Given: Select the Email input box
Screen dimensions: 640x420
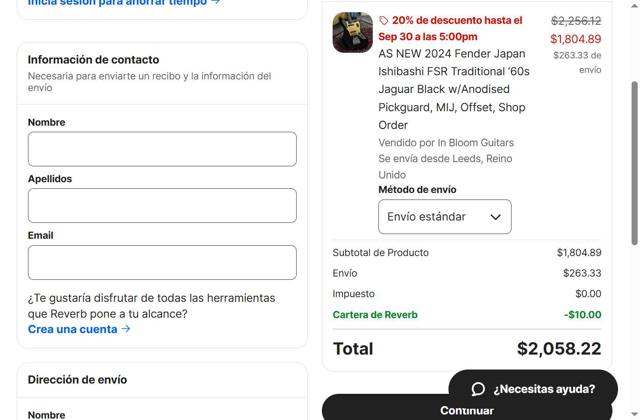Looking at the screenshot, I should [x=162, y=262].
